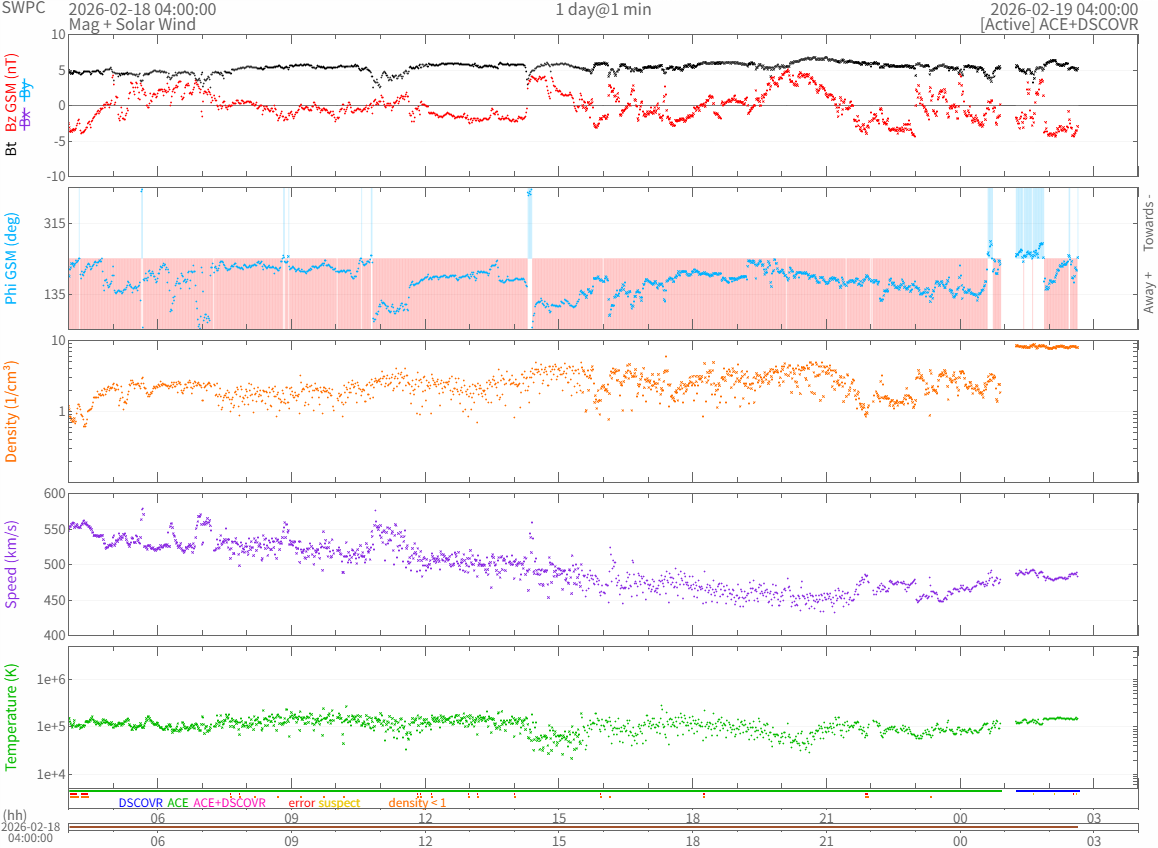Click the brown time range bar at bottom
Image resolution: width=1158 pixels, height=848 pixels.
click(573, 827)
